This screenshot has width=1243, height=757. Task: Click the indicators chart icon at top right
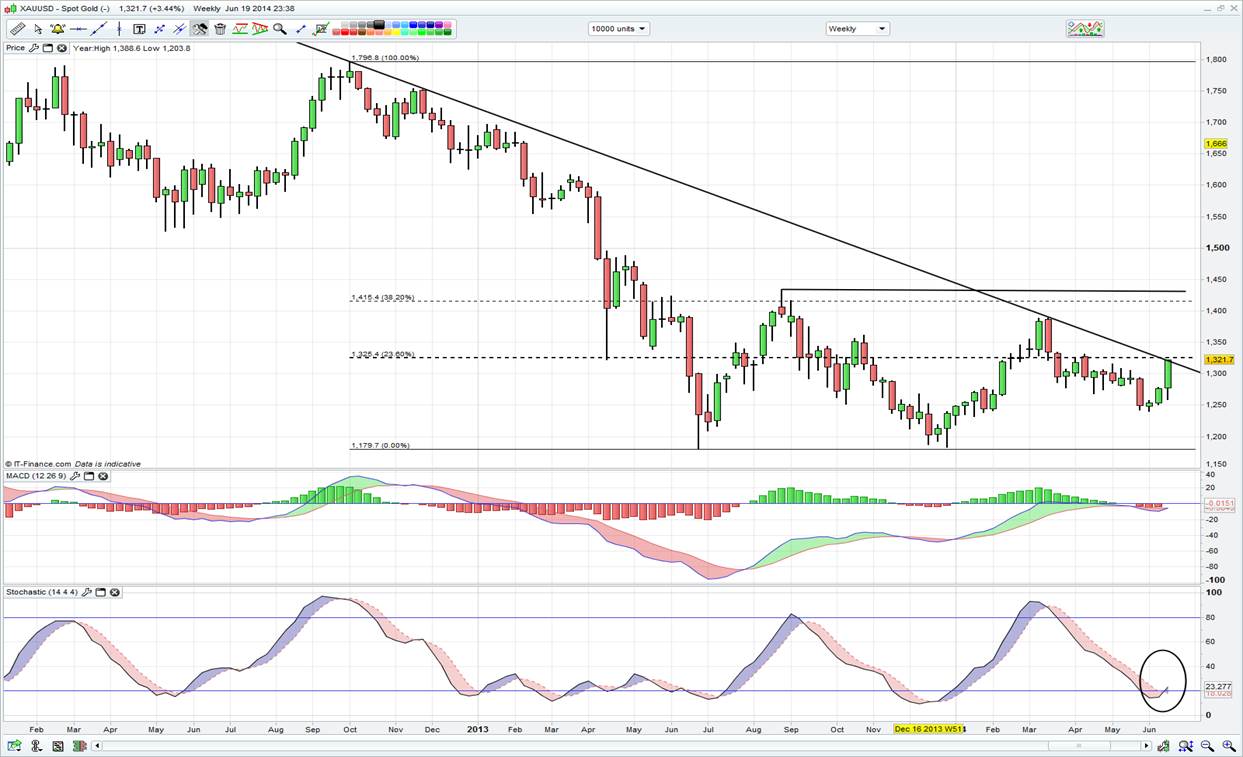click(x=1085, y=28)
